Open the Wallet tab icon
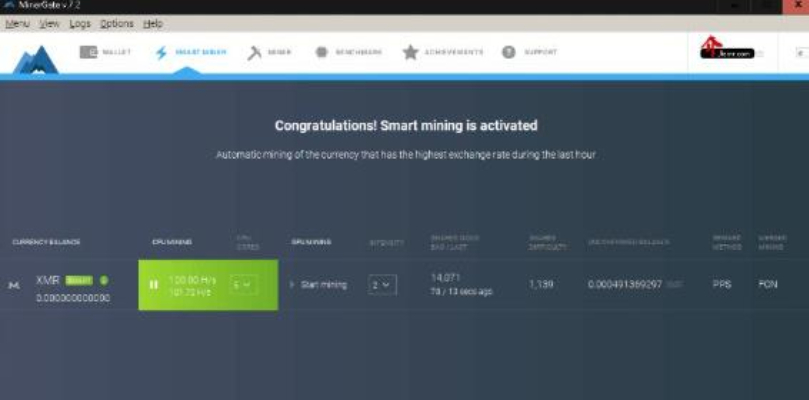Image resolution: width=809 pixels, height=400 pixels. click(x=88, y=52)
